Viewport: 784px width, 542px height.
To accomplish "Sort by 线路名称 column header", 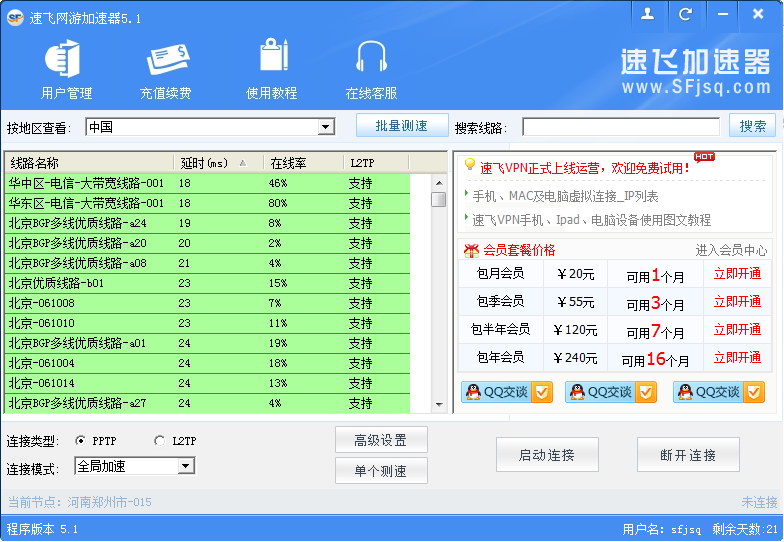I will pos(89,163).
